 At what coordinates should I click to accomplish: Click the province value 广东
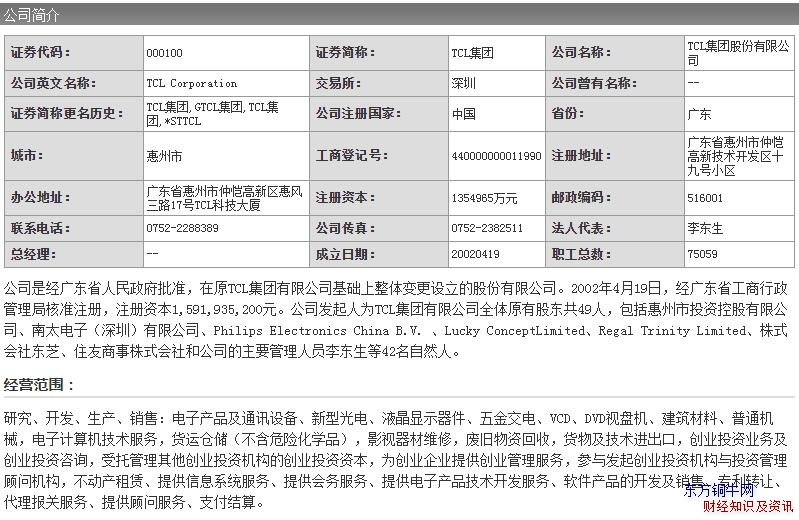(x=699, y=114)
